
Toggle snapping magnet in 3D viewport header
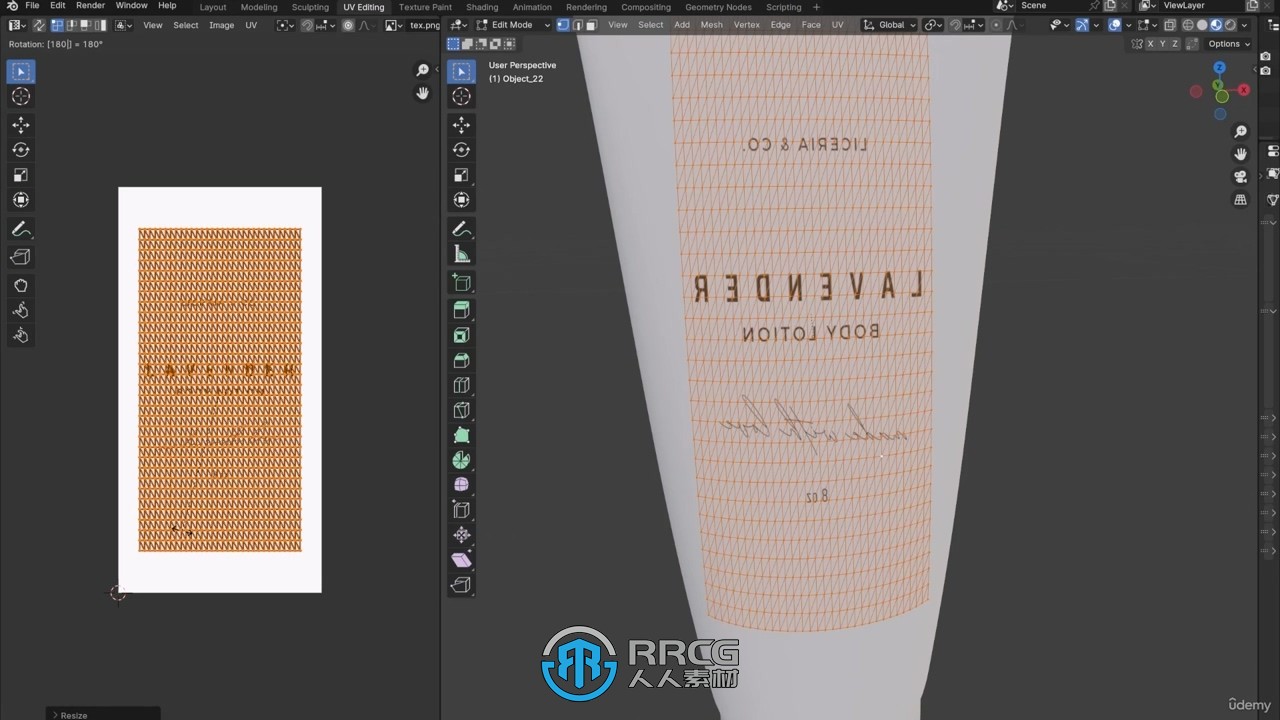click(955, 25)
